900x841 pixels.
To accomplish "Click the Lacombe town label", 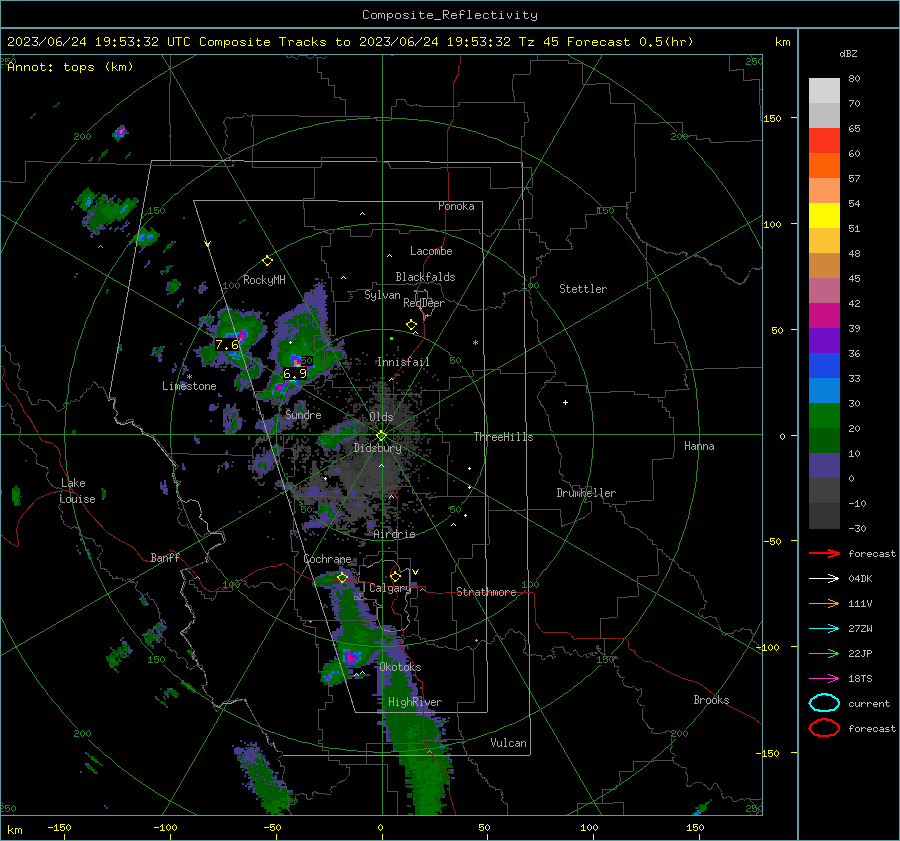I will [x=431, y=251].
